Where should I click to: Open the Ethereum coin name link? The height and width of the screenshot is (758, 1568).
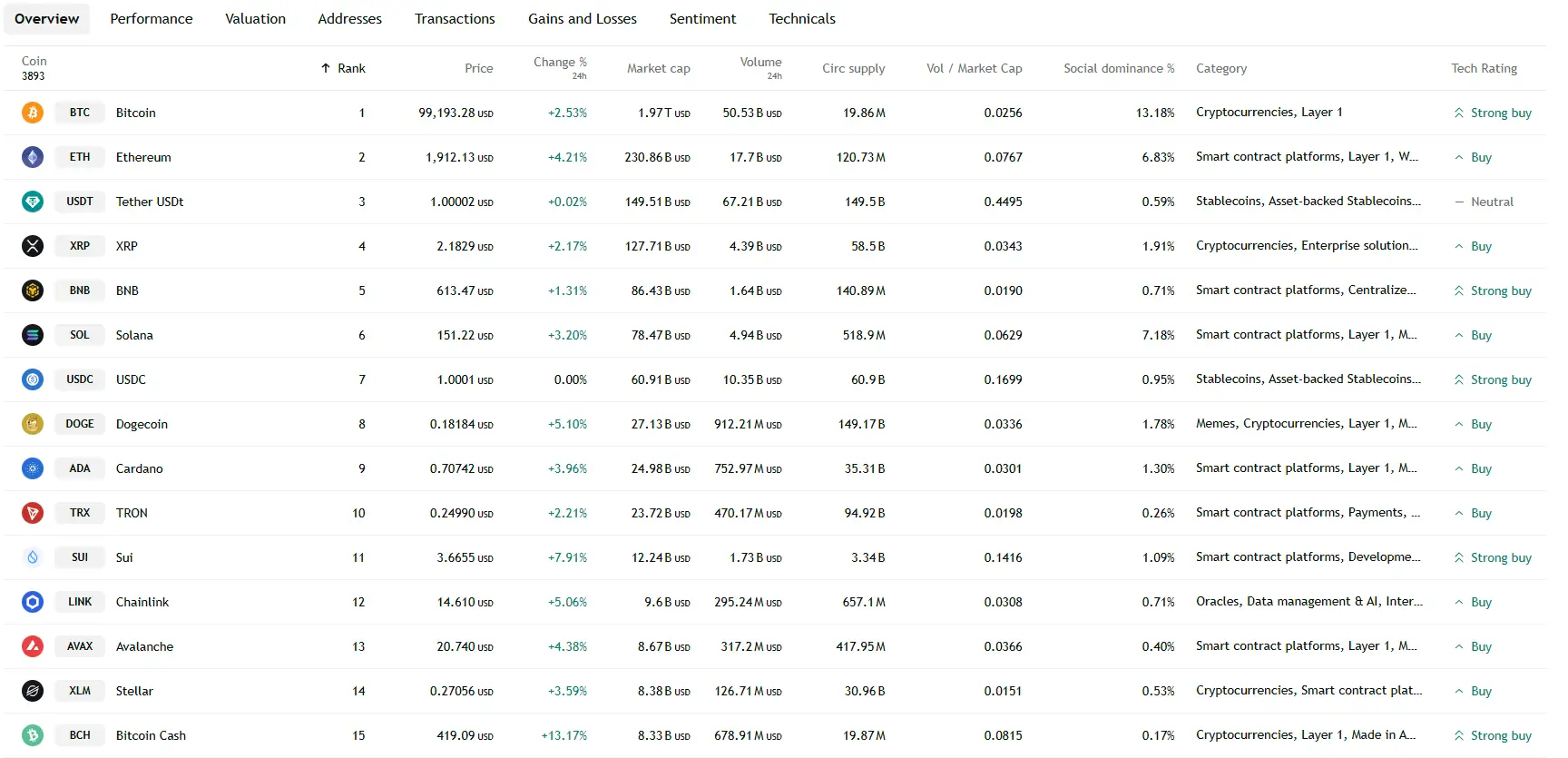pyautogui.click(x=143, y=157)
